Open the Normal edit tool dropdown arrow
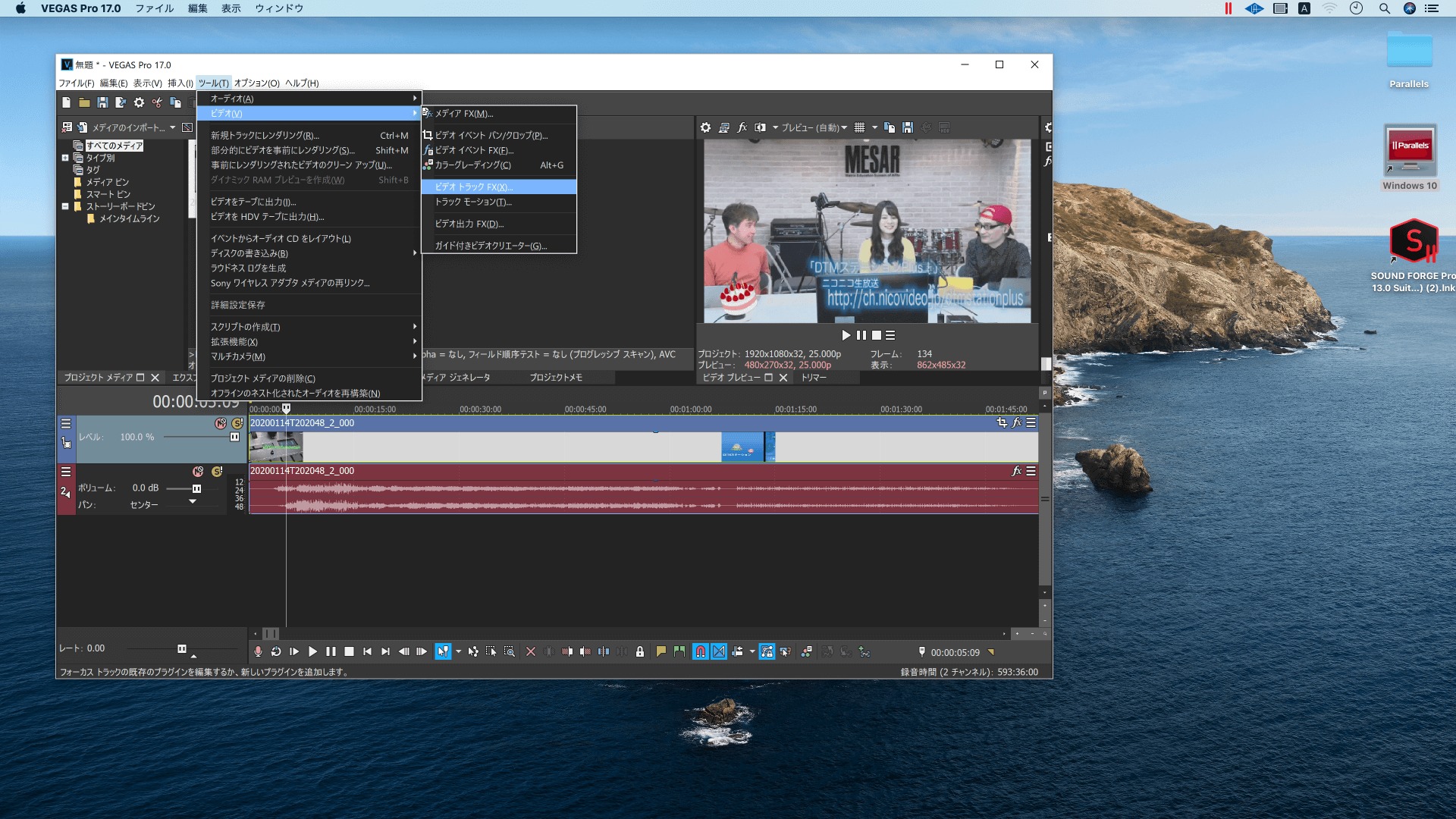Image resolution: width=1456 pixels, height=819 pixels. tap(458, 651)
